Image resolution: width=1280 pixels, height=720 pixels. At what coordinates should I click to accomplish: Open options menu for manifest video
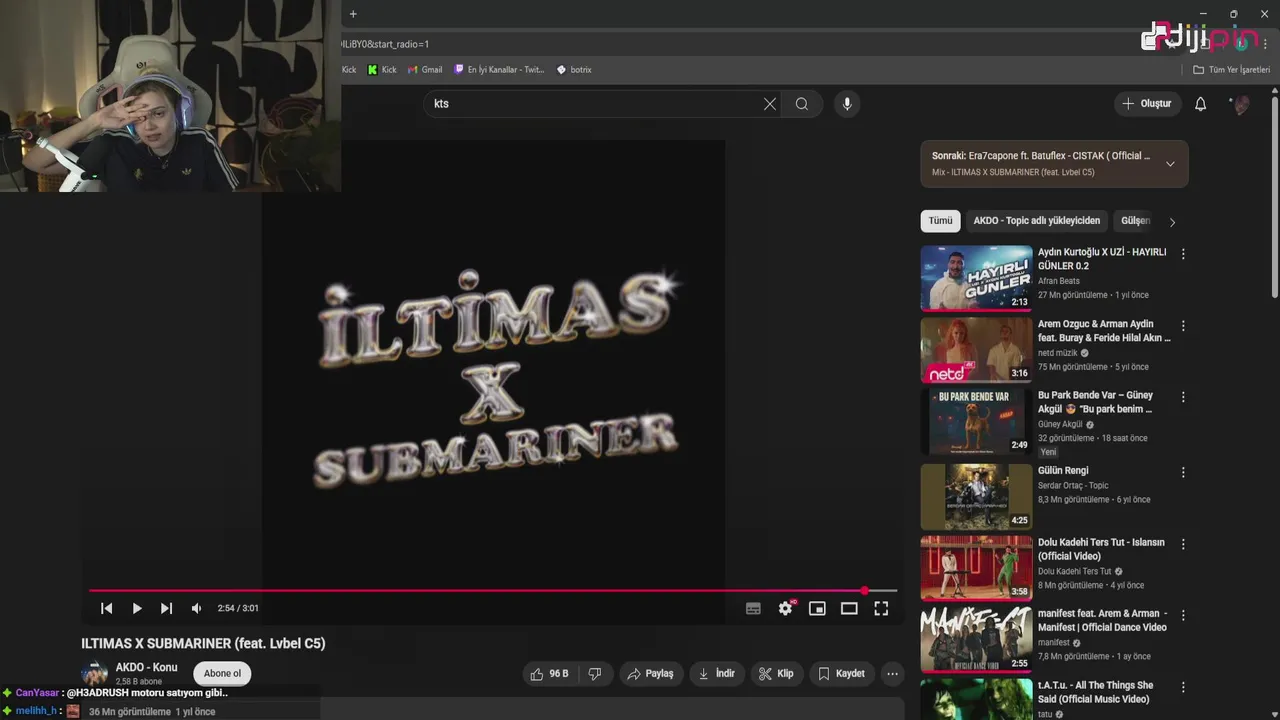(x=1183, y=616)
